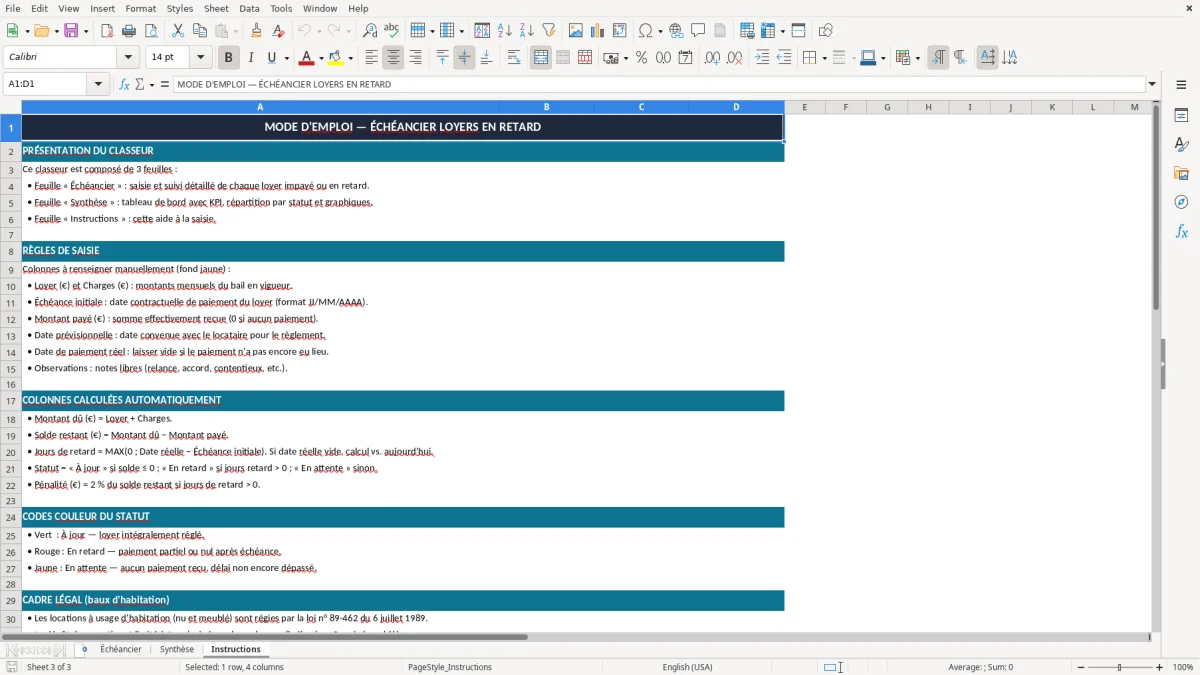Open the conditional formatting dropdown
Viewport: 1200px width, 675px height.
coord(917,58)
